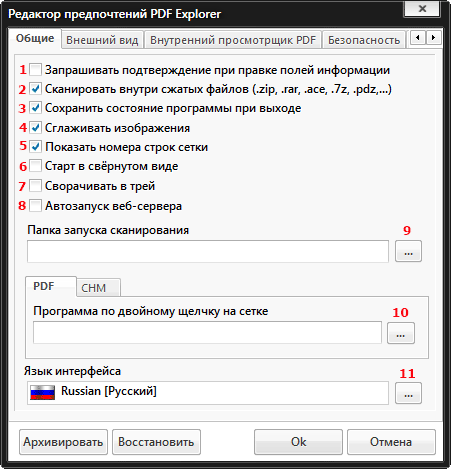Click the browse button for interface language
The image size is (451, 469).
click(408, 393)
